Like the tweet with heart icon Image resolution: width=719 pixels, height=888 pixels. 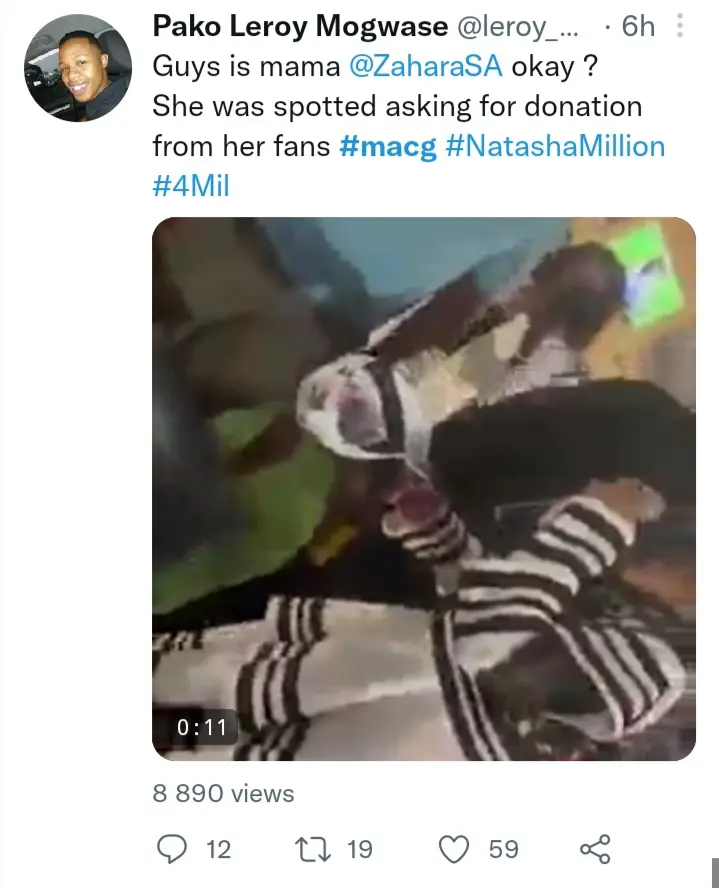(454, 849)
